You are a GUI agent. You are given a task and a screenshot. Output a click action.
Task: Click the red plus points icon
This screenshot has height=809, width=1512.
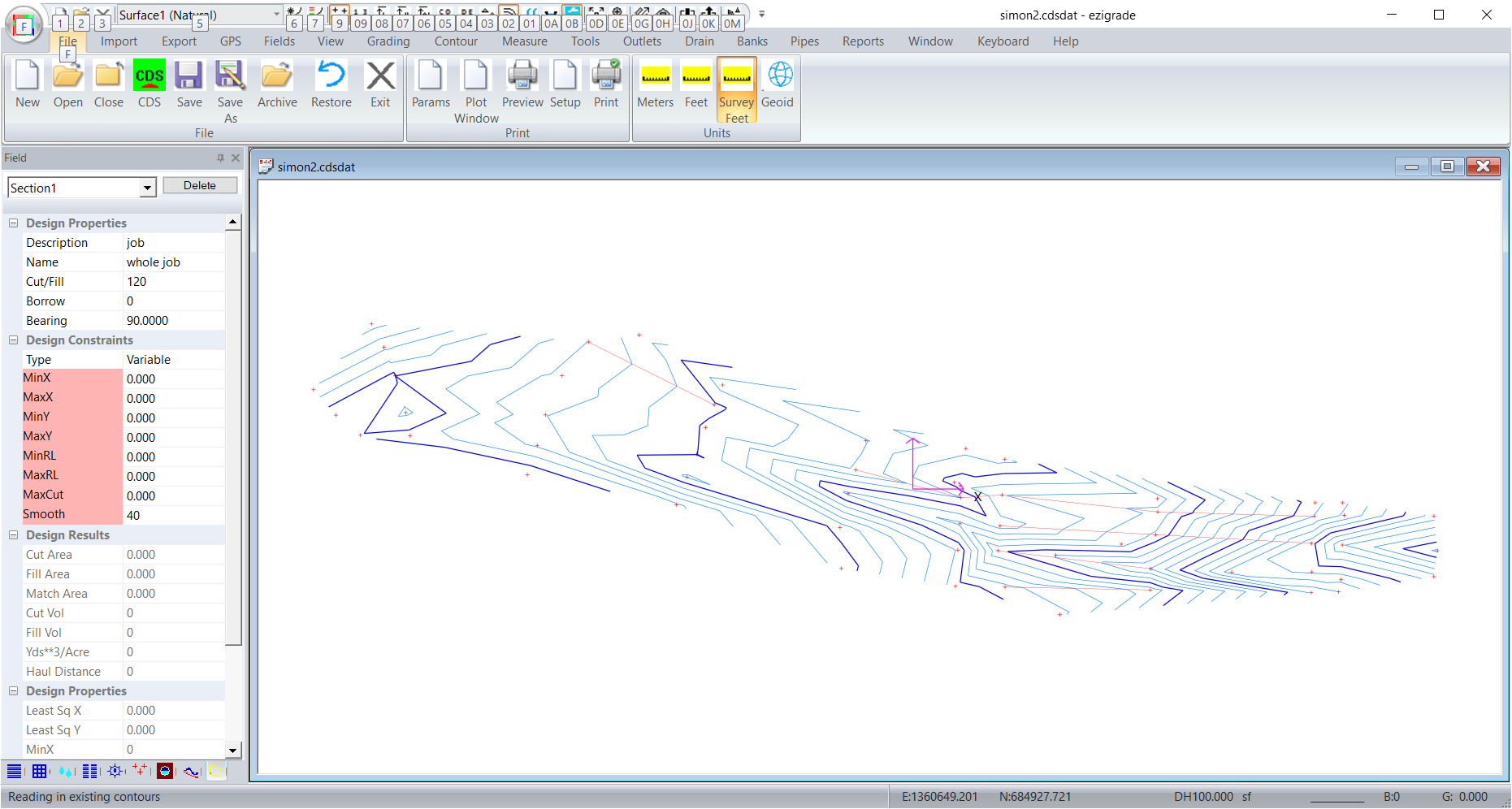[x=140, y=771]
